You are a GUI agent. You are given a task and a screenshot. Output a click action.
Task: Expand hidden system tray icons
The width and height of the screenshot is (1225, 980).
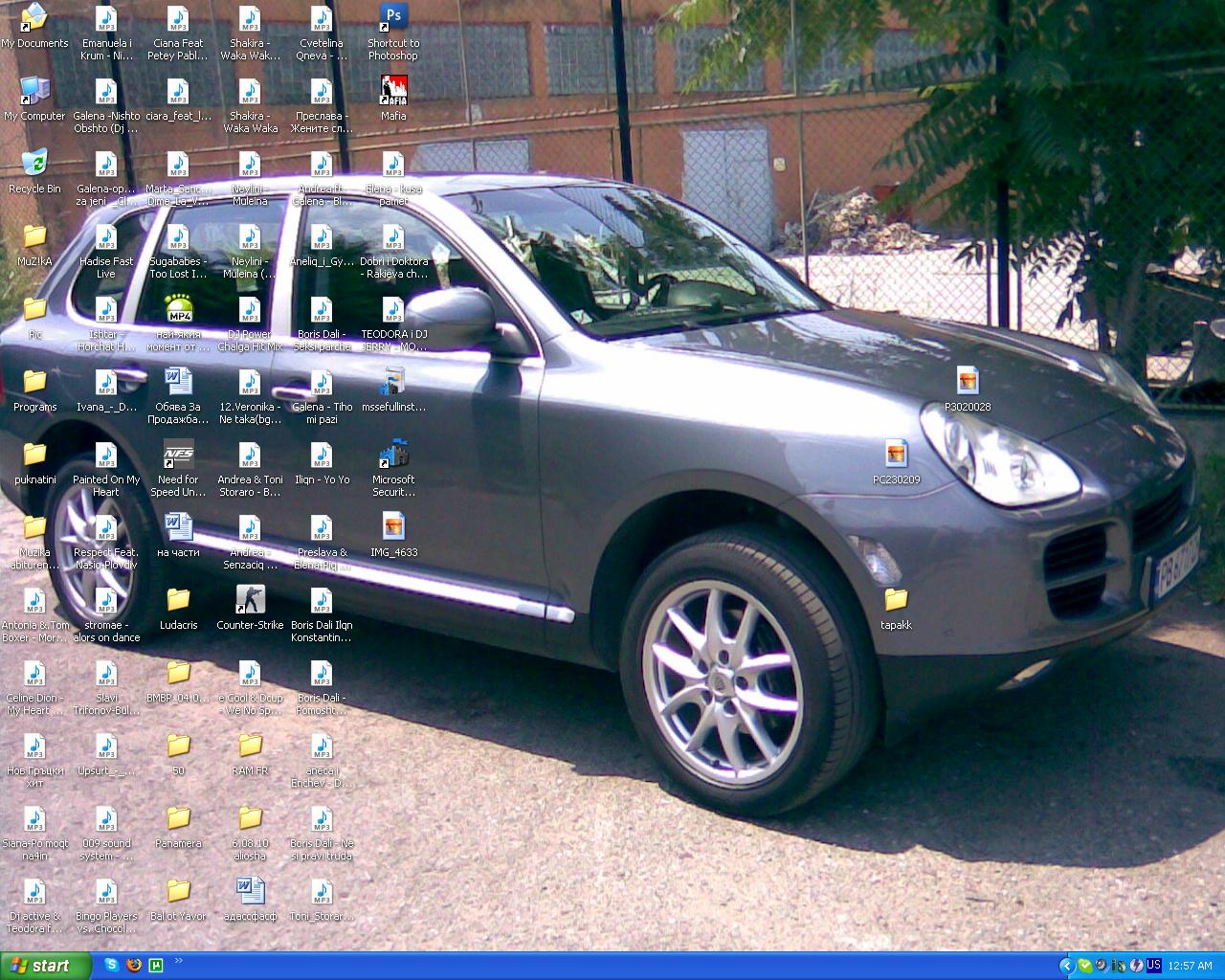pos(1066,966)
